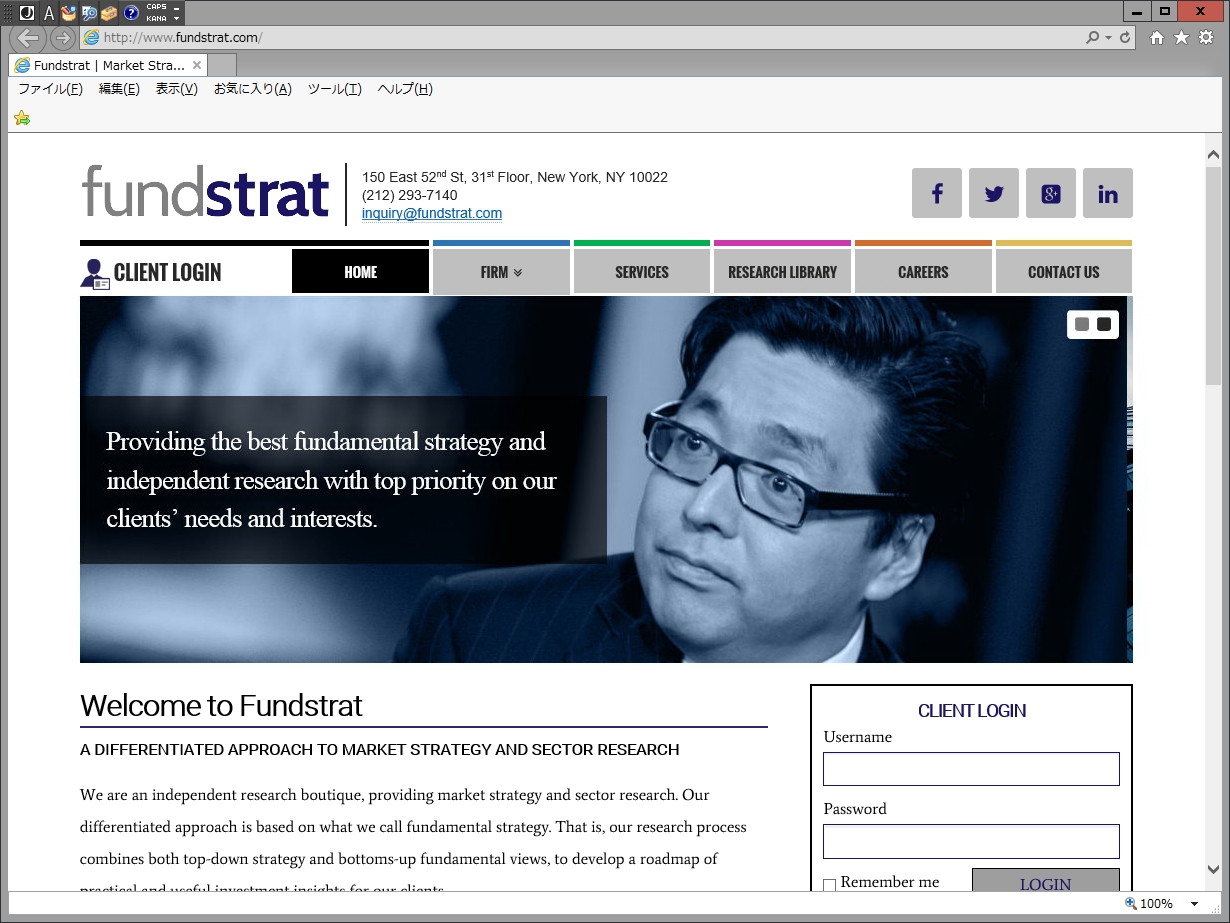Open the zoom level dropdown arrow
The height and width of the screenshot is (923, 1230).
coord(1194,904)
